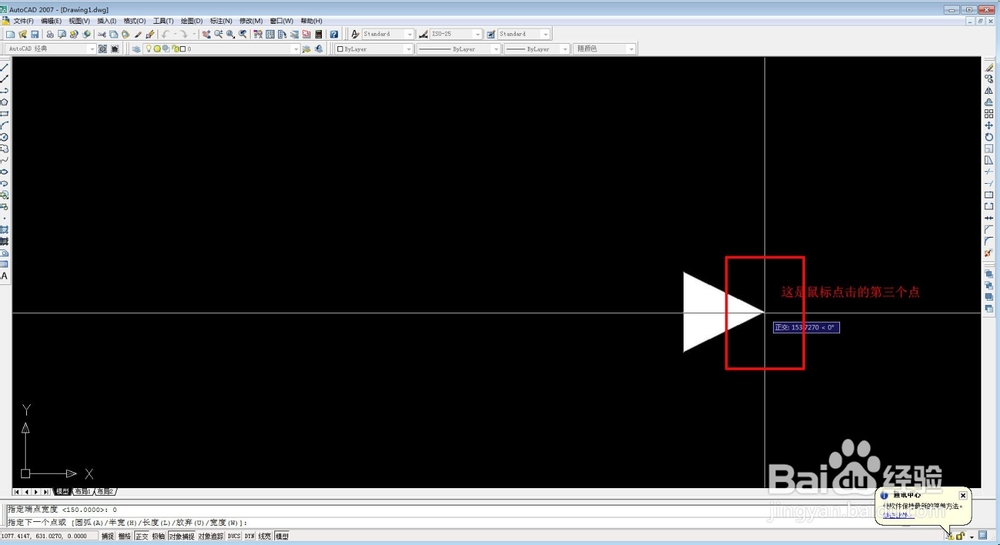
Task: Toggle 对象追踪 object tracking in status bar
Action: 211,536
